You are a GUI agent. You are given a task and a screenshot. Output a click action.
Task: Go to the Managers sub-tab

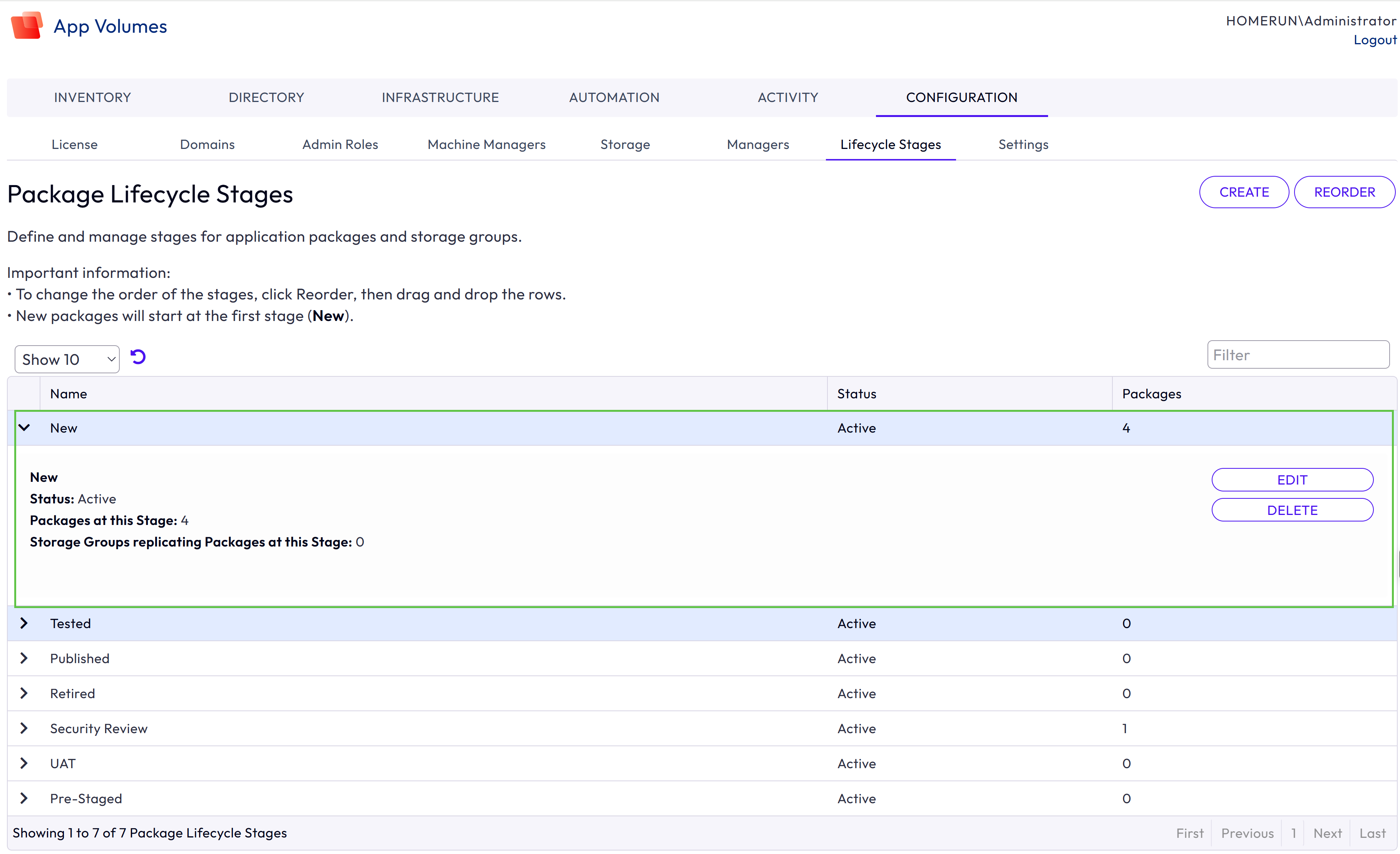(x=758, y=145)
